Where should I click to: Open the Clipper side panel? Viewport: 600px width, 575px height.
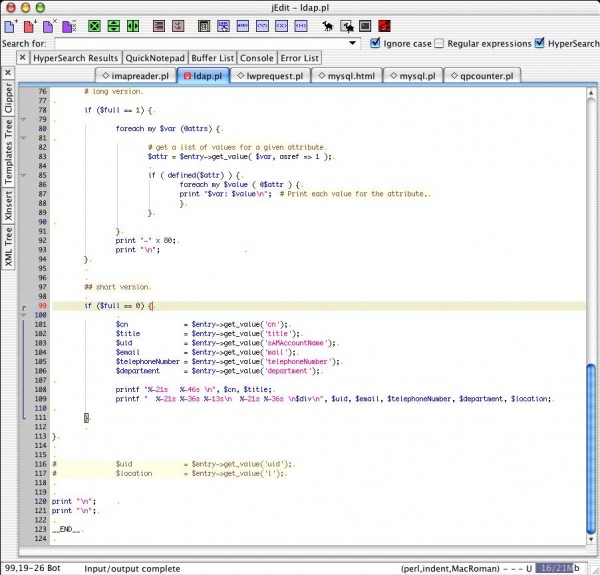(8, 98)
